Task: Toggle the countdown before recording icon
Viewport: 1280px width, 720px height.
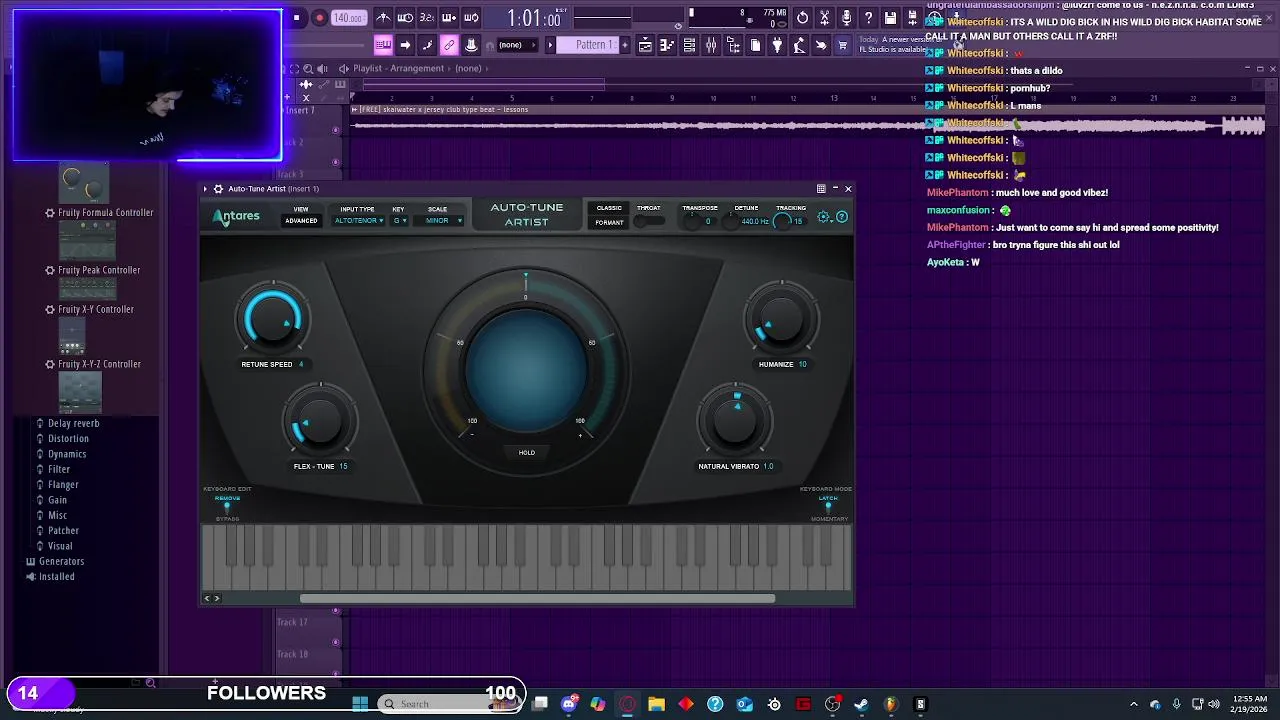Action: [x=427, y=18]
